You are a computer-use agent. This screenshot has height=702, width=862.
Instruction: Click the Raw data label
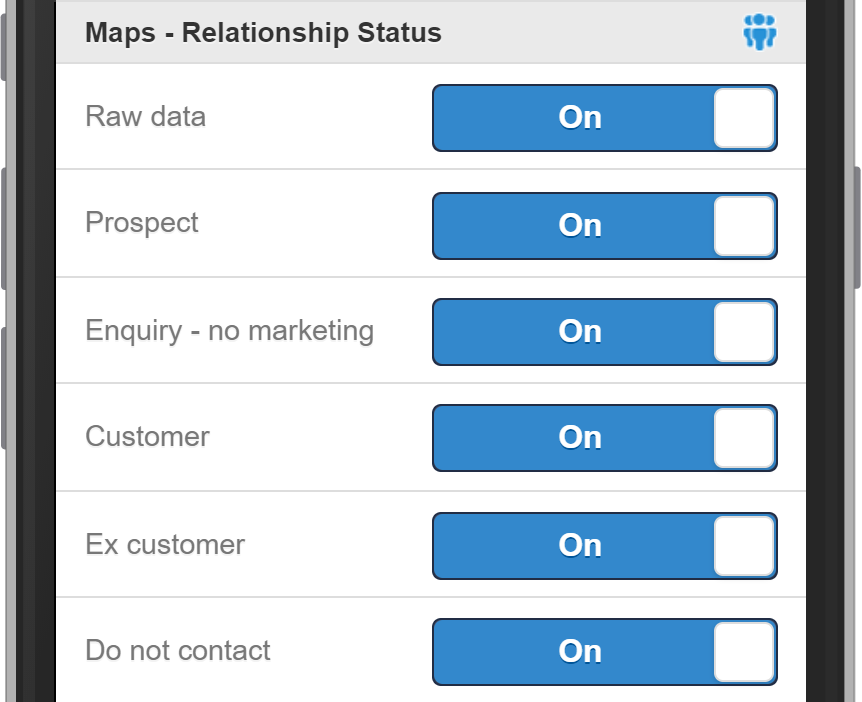pyautogui.click(x=145, y=117)
